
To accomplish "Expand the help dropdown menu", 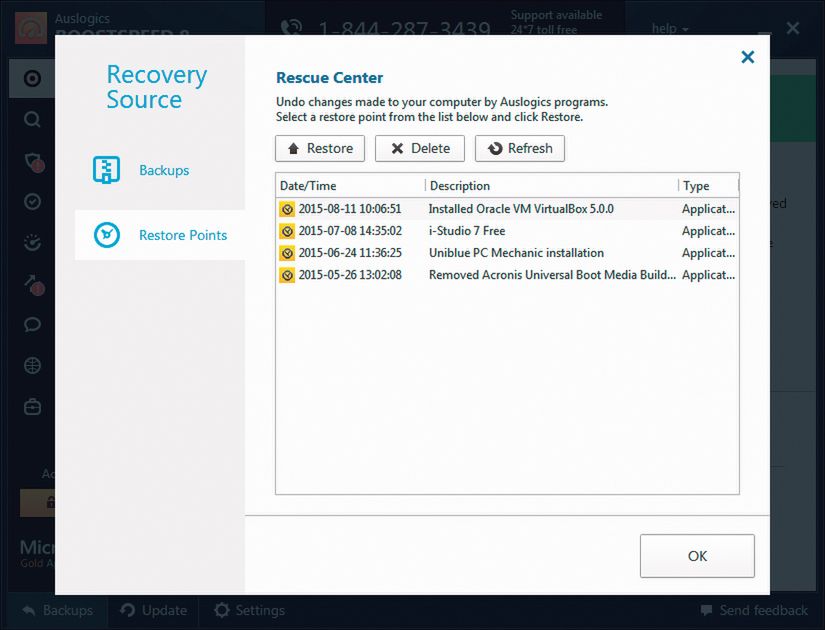I will pyautogui.click(x=670, y=29).
